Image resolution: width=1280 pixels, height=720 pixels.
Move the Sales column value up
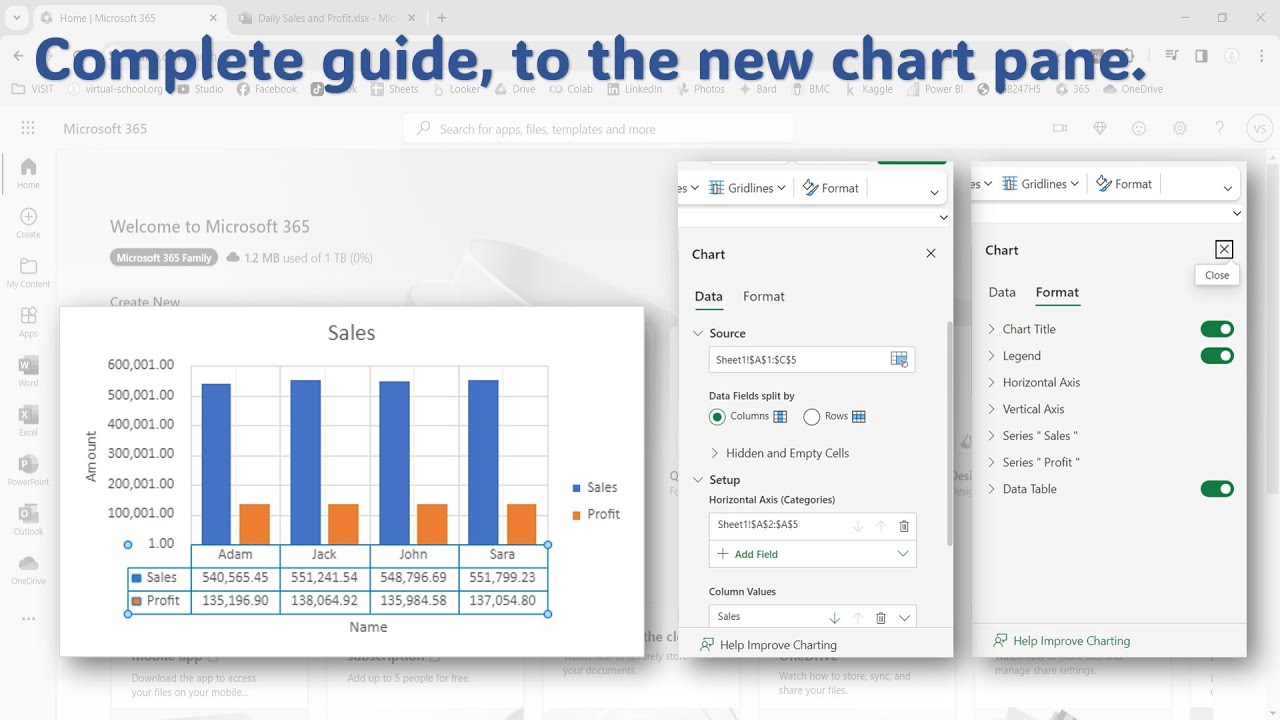point(857,618)
